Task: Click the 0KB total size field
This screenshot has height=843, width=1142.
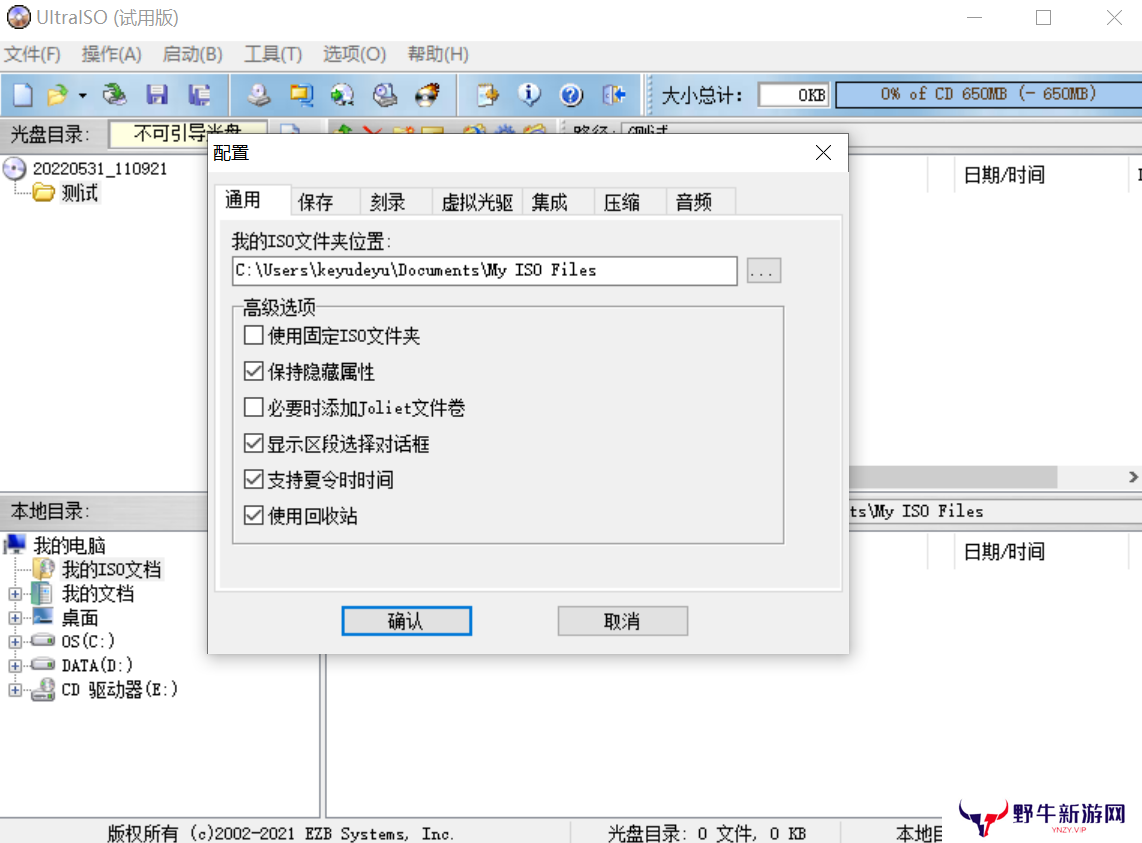Action: [793, 95]
